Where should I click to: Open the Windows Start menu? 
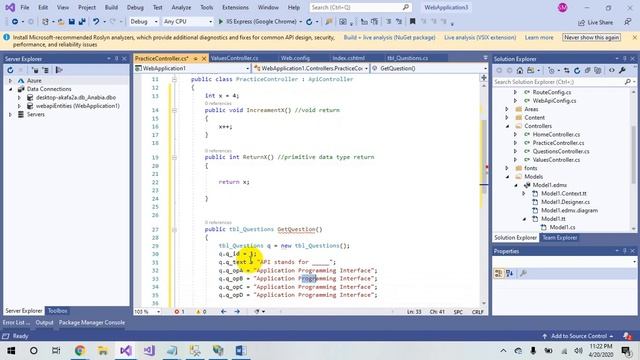point(11,351)
